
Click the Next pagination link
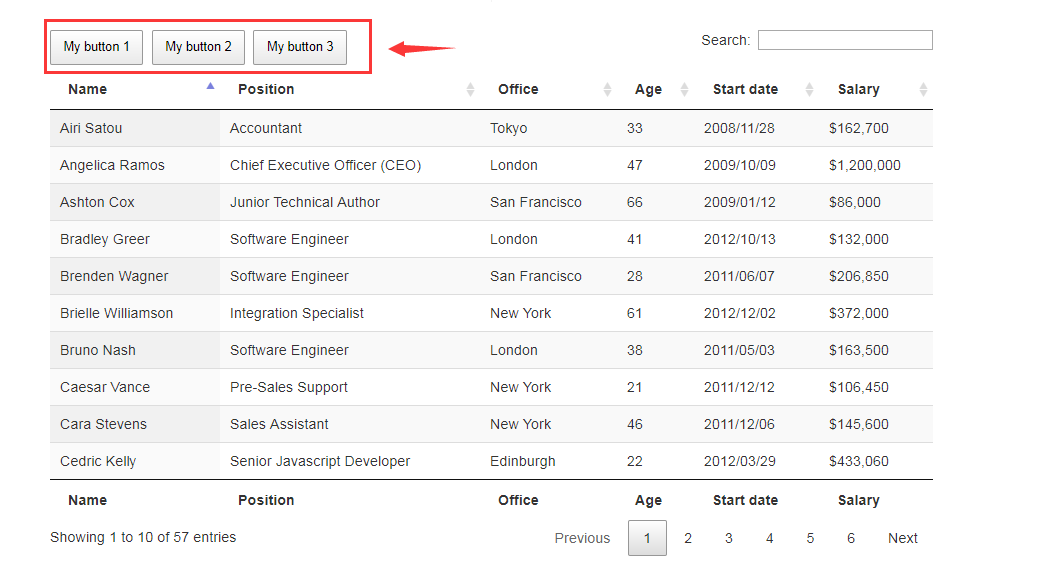(x=902, y=538)
